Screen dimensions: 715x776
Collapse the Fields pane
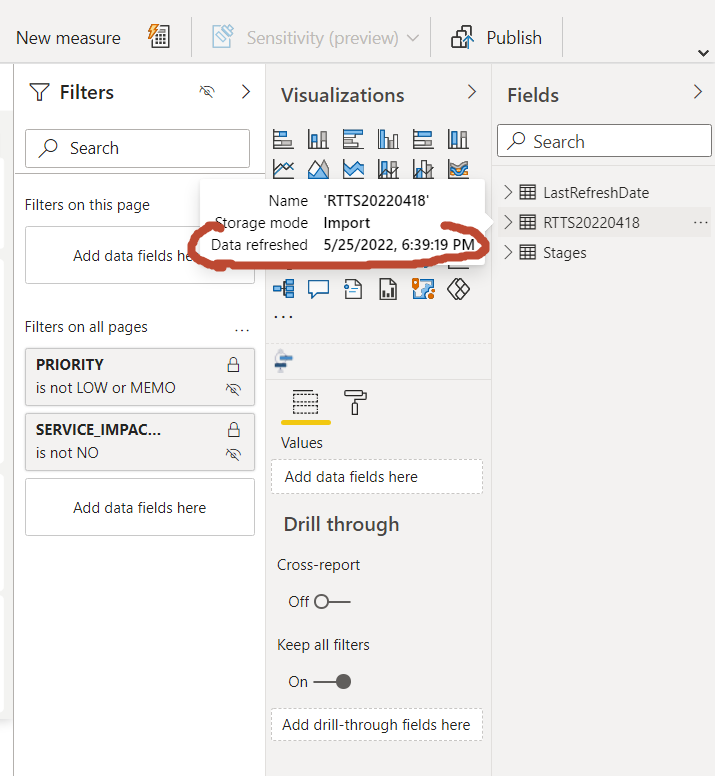tap(698, 92)
